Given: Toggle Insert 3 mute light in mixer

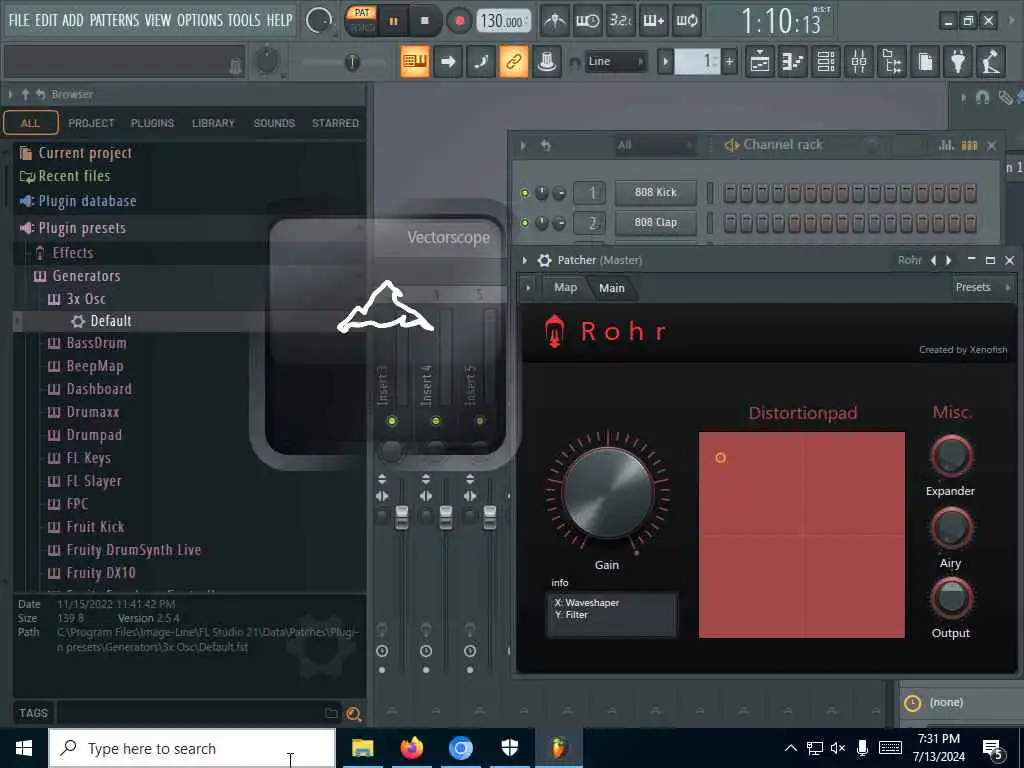Looking at the screenshot, I should point(392,421).
